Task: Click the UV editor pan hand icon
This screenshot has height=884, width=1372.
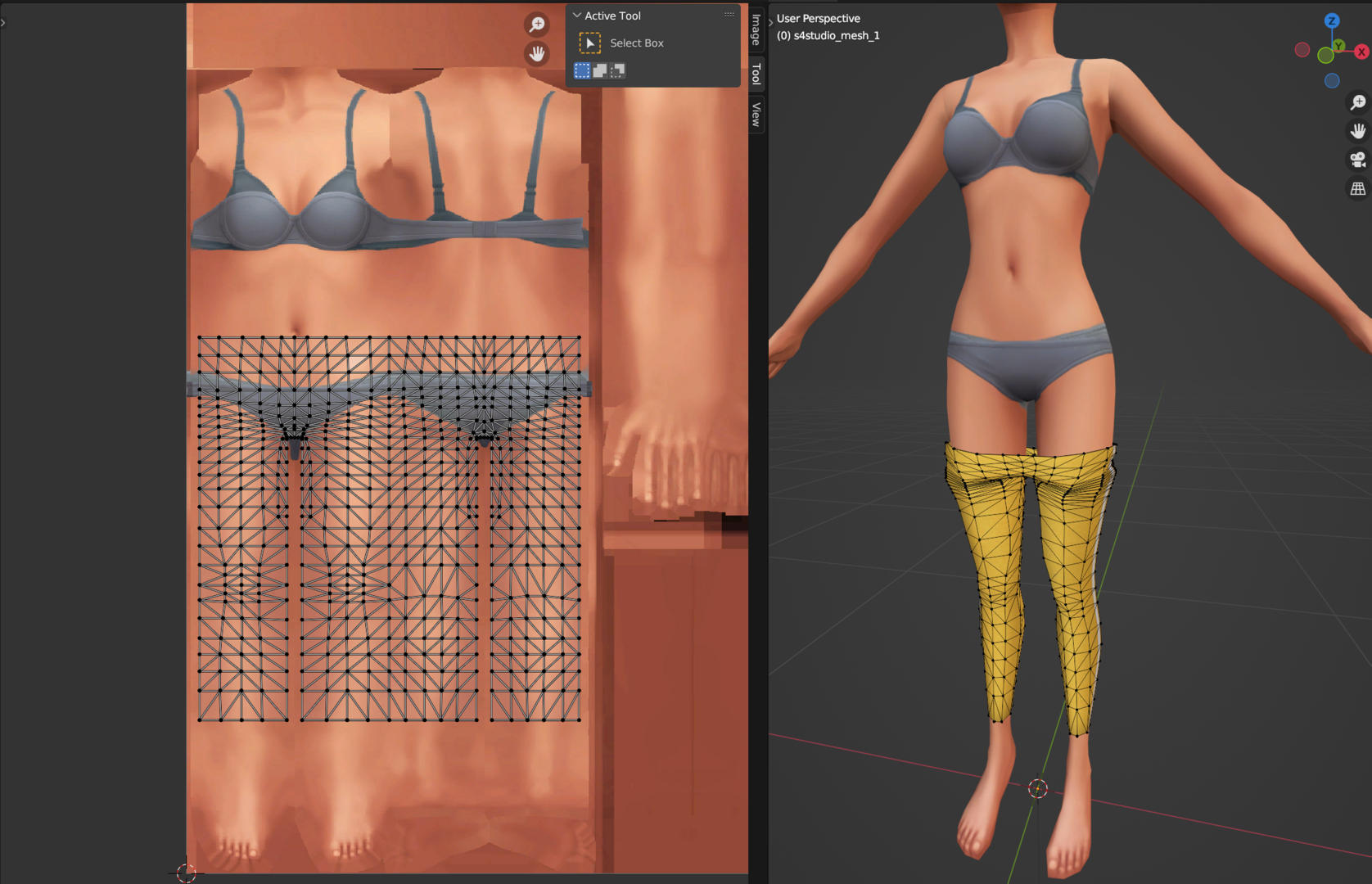Action: (x=536, y=54)
